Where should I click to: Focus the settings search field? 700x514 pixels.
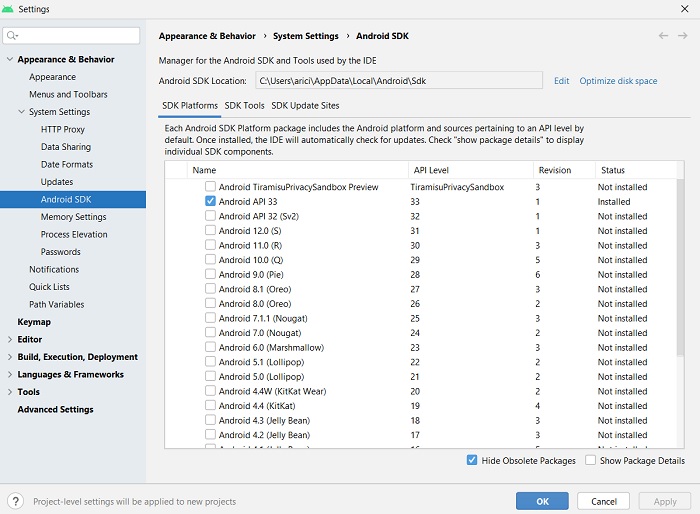coord(71,36)
